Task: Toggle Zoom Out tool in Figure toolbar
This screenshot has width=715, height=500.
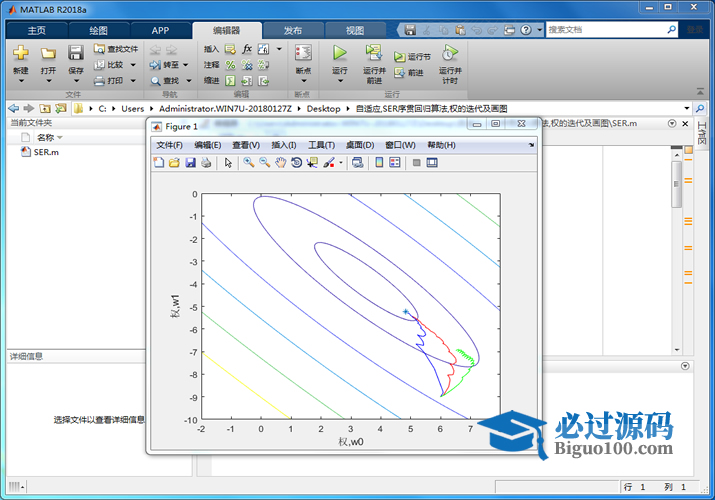Action: [x=264, y=163]
